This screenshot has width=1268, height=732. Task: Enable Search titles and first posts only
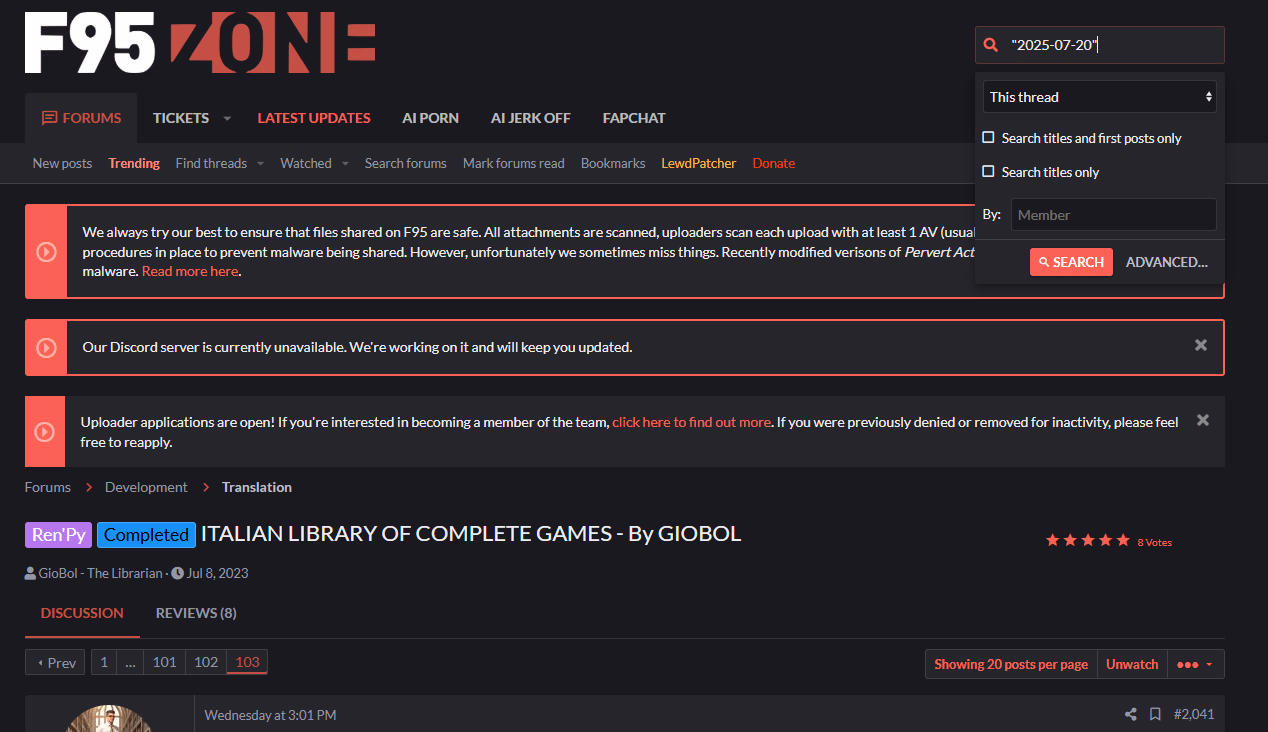point(988,138)
